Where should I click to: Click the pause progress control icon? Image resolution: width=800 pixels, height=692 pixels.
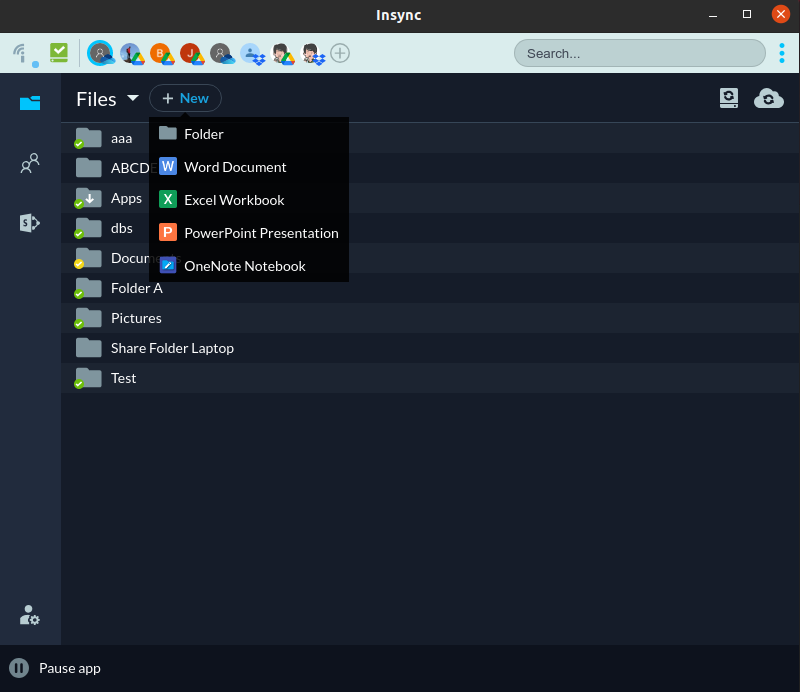coord(18,667)
